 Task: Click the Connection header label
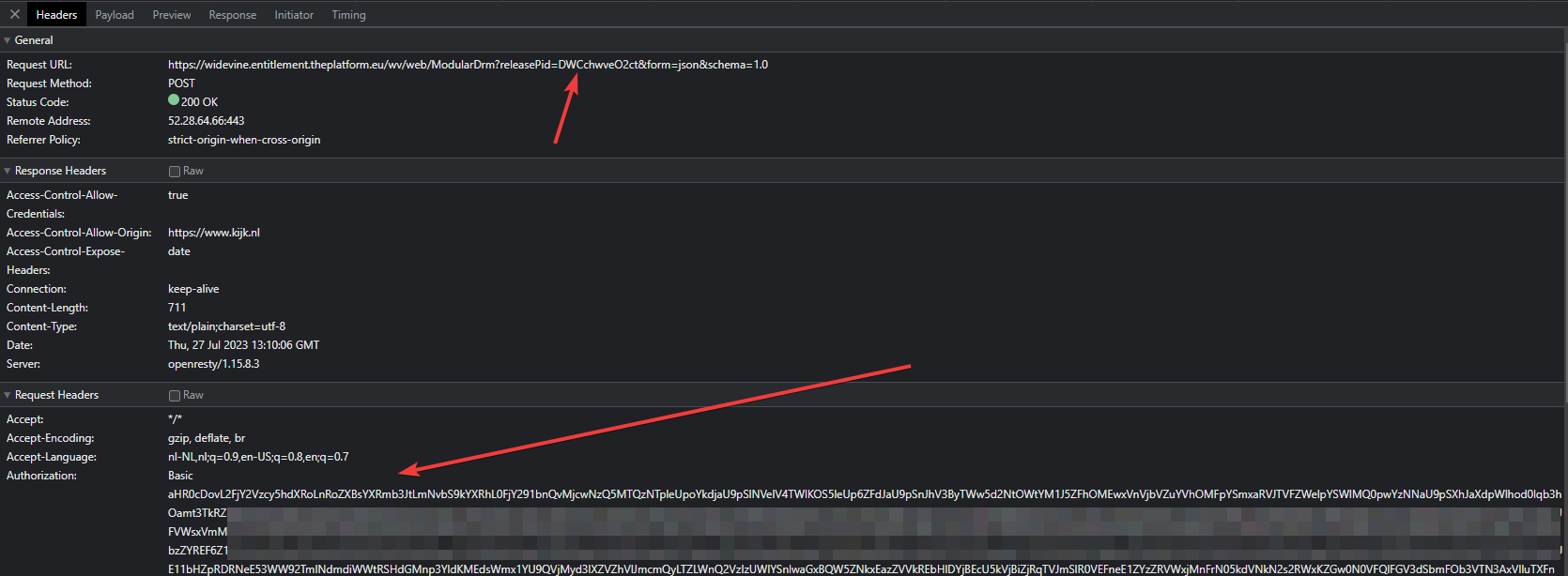point(37,289)
